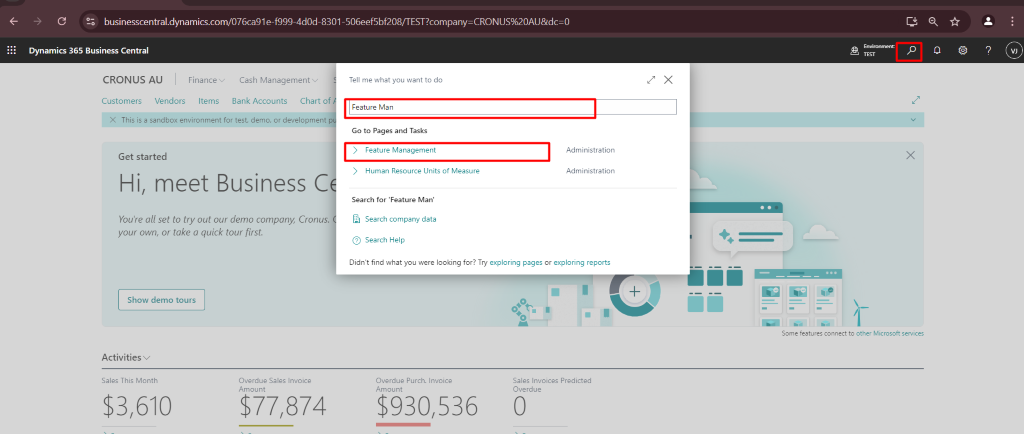Click the browser address bar URL
The width and height of the screenshot is (1024, 434).
(336, 22)
